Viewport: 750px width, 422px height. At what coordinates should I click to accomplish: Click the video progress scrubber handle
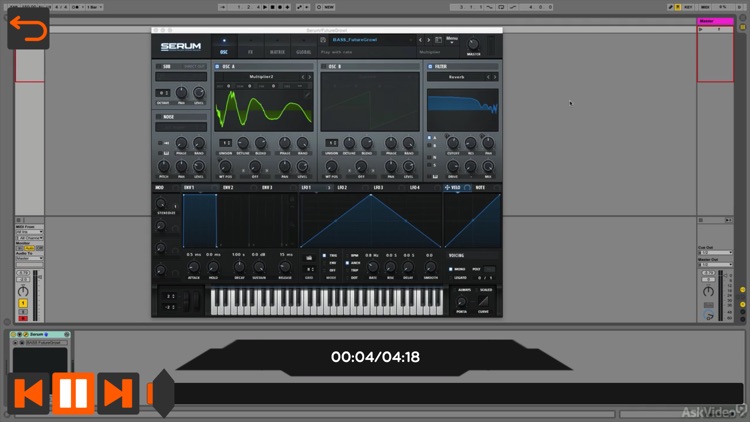click(164, 393)
